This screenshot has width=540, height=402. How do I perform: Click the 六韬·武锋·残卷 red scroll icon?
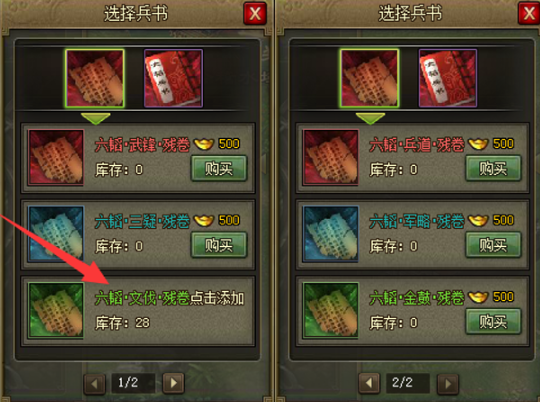(56, 157)
